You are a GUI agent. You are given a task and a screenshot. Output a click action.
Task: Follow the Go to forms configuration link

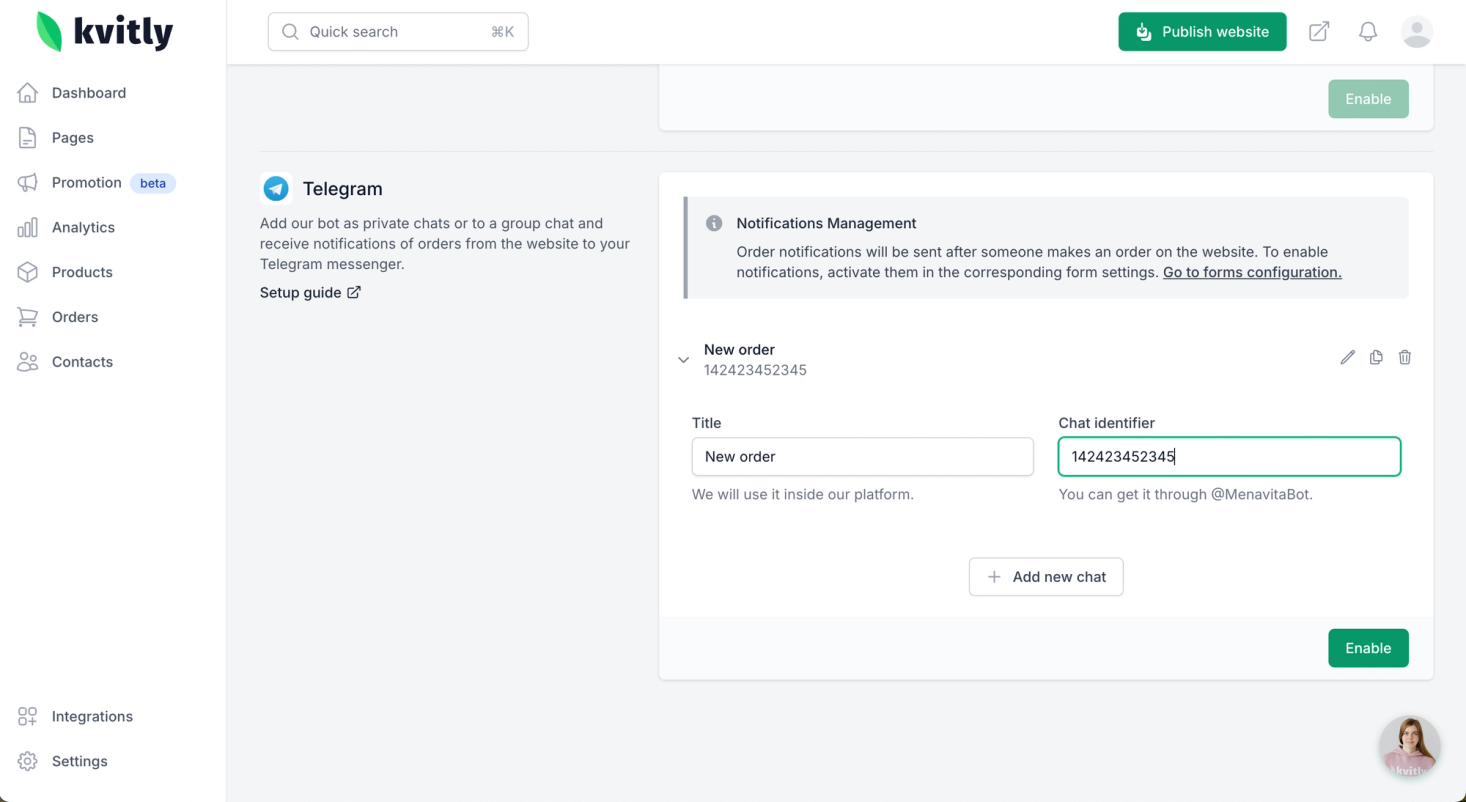1252,273
